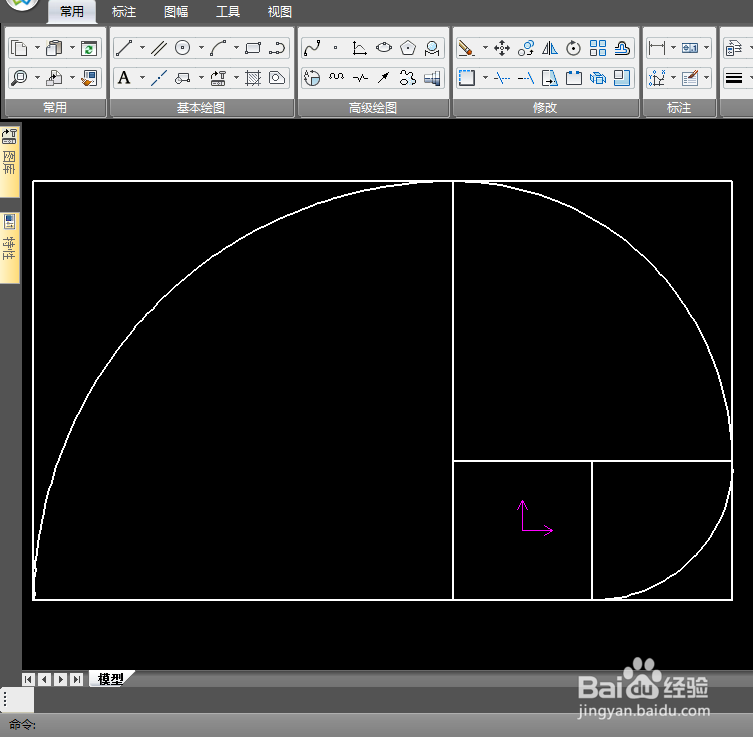The width and height of the screenshot is (753, 737).
Task: Select the Linear dimension tool
Action: 656,48
